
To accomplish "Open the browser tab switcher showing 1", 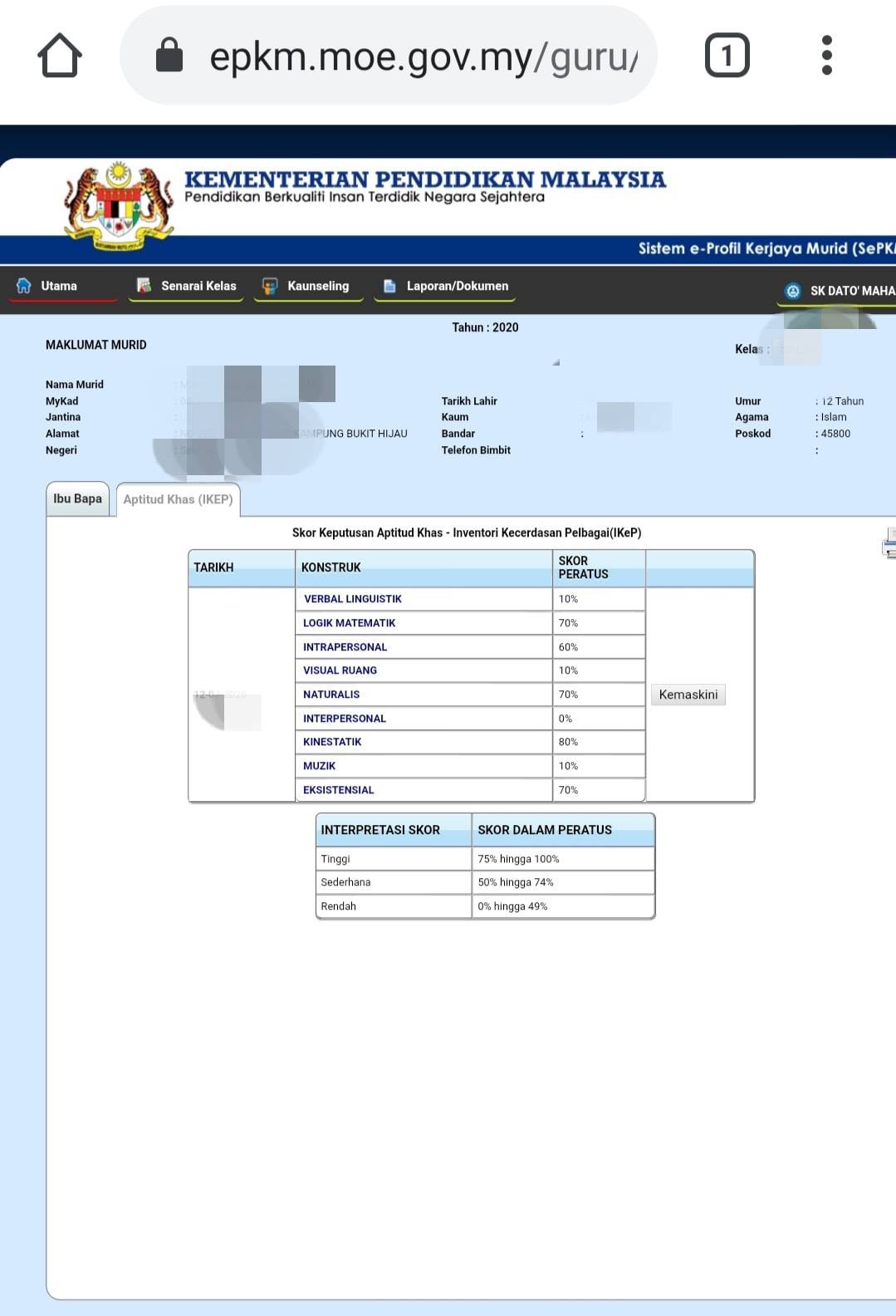I will (x=727, y=56).
